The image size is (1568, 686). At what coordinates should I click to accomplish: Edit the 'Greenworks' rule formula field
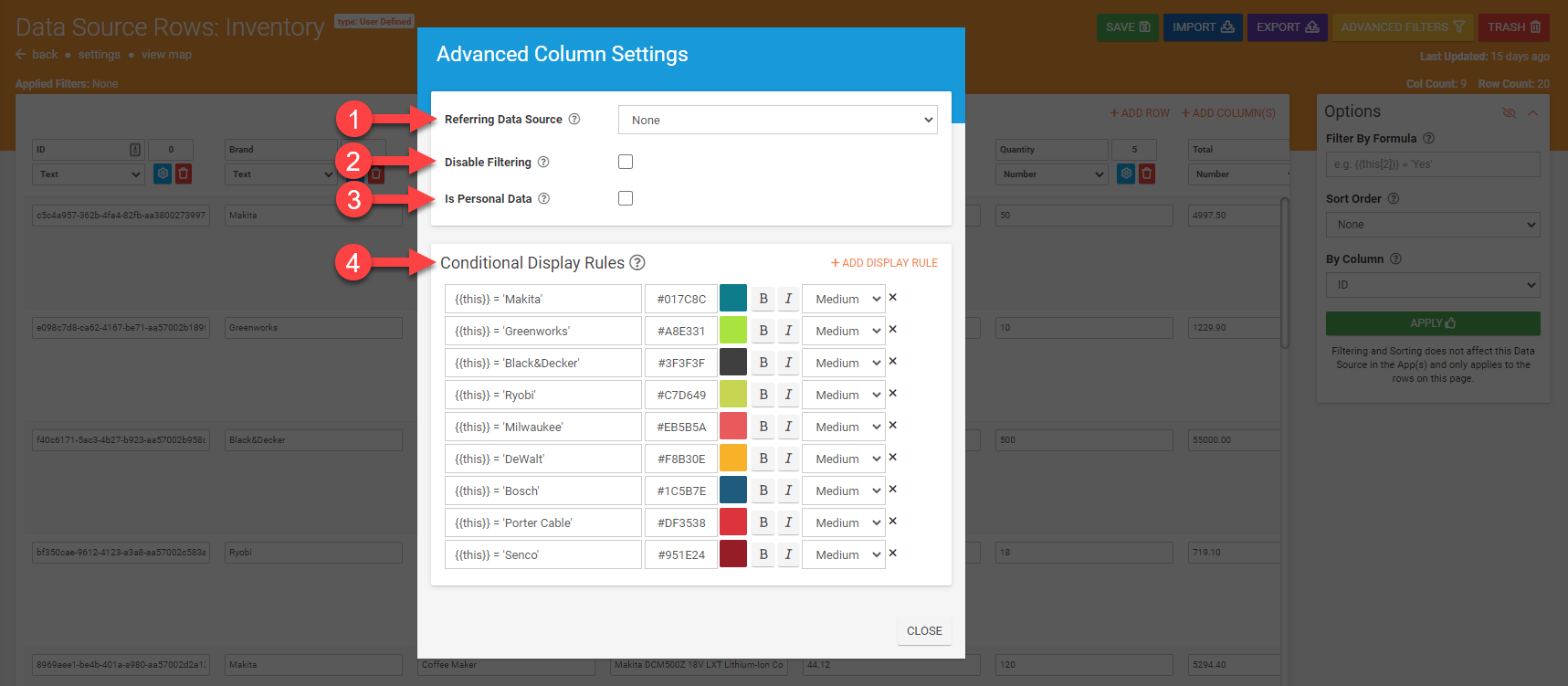tap(543, 331)
